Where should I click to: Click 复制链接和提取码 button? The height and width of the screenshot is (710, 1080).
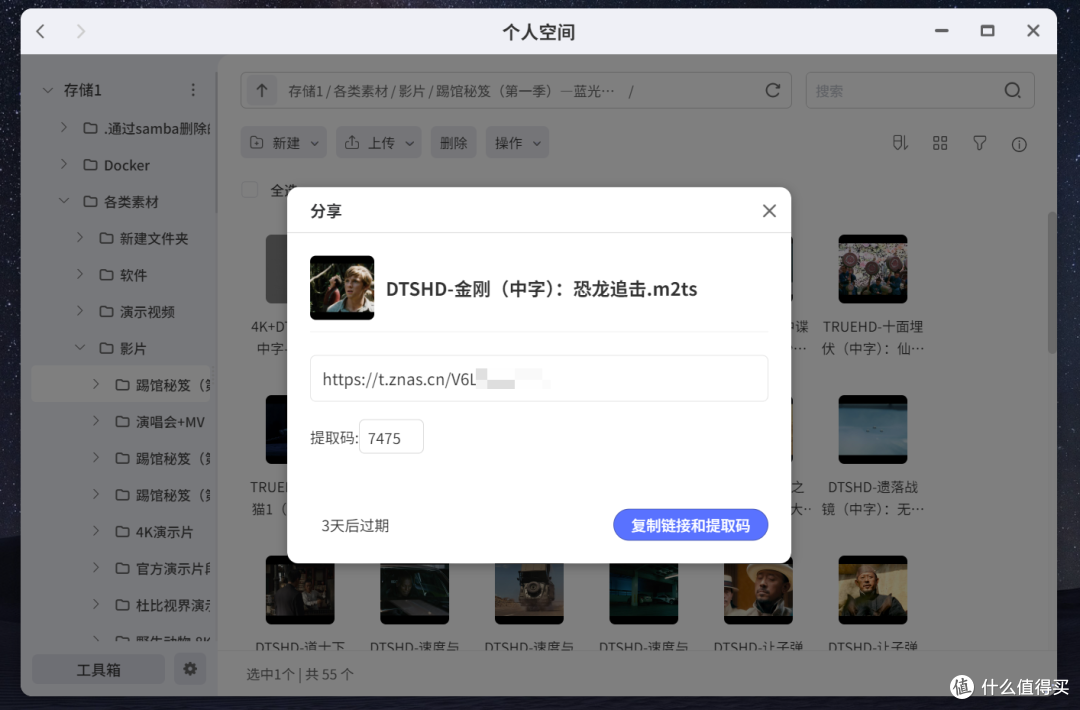pos(690,525)
